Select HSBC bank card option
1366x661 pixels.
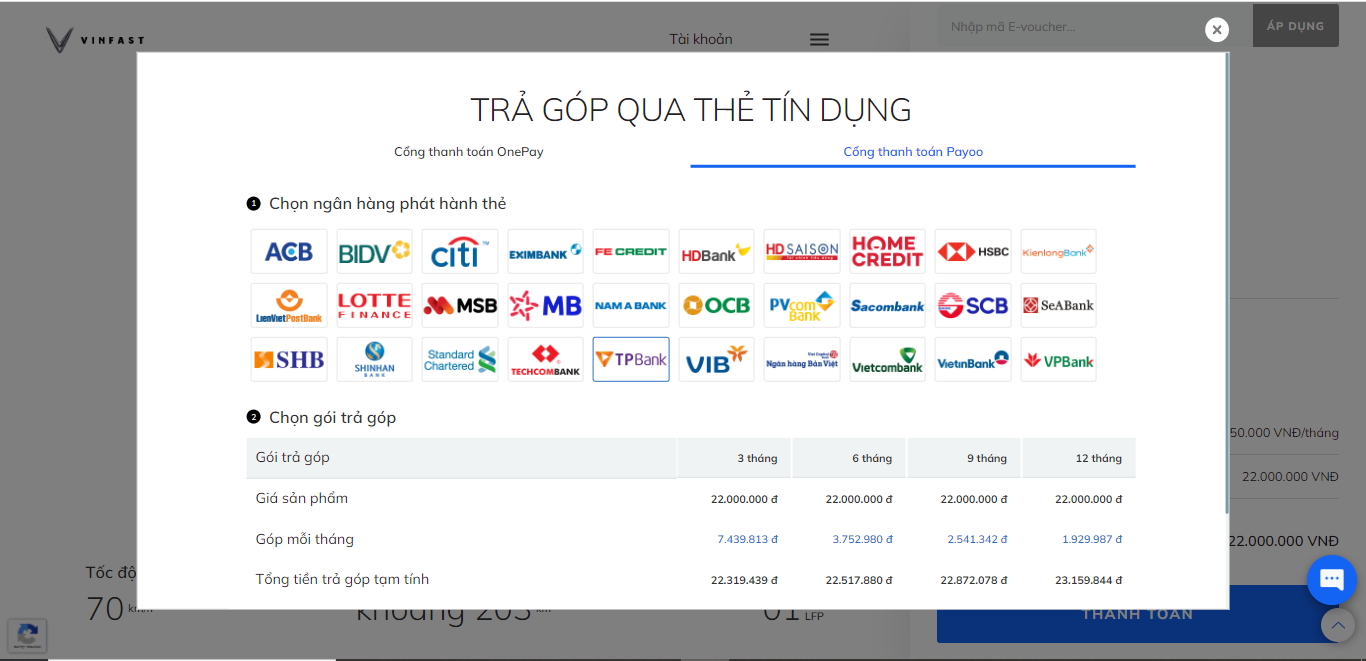click(x=973, y=252)
